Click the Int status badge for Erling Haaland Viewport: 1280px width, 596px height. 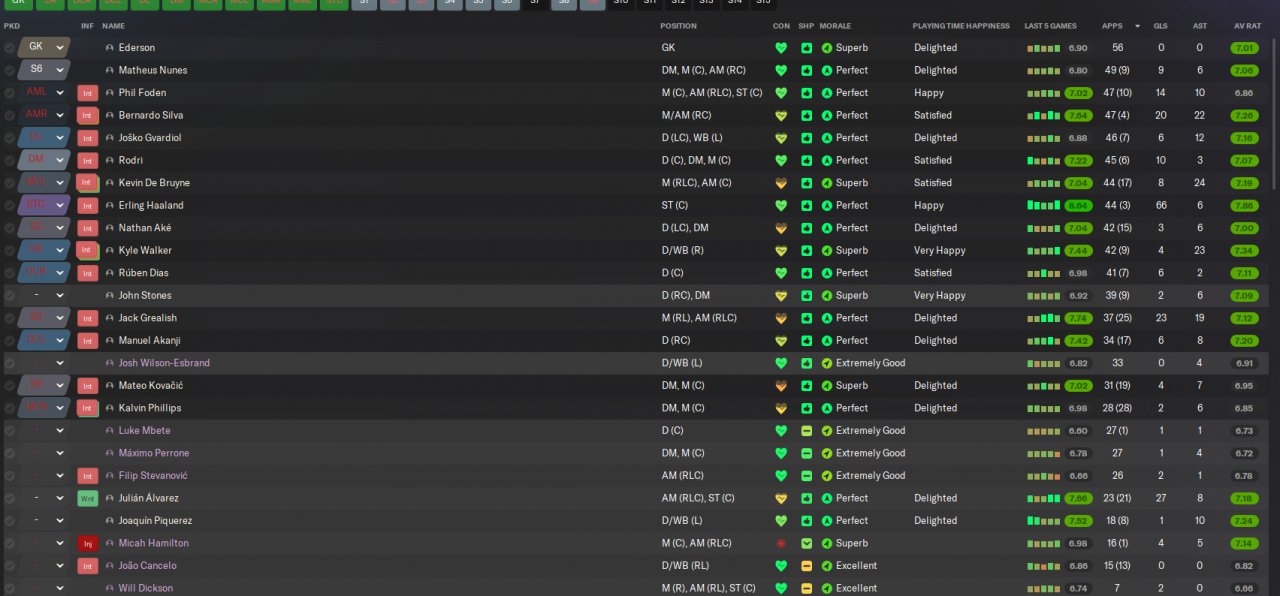(x=88, y=205)
